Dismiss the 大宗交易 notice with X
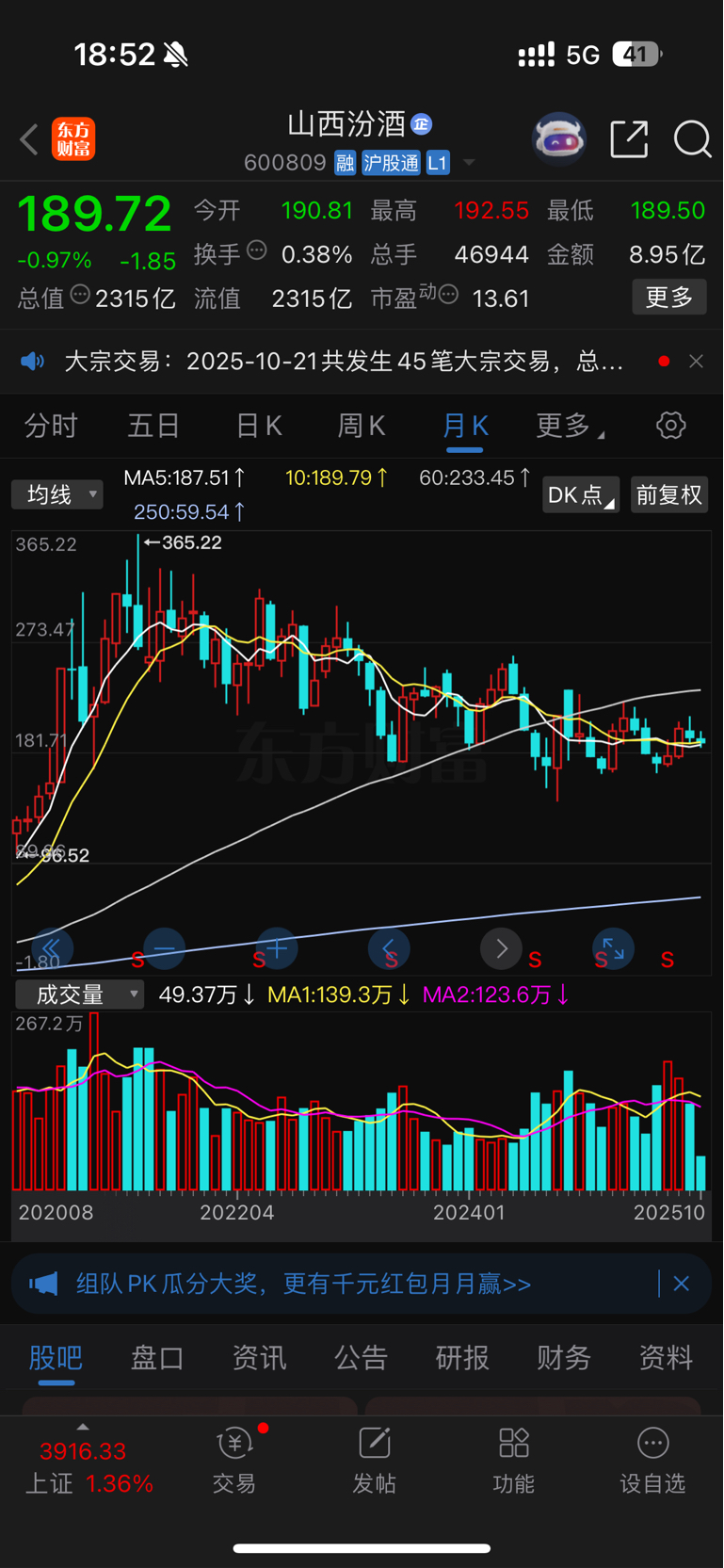Image resolution: width=724 pixels, height=1568 pixels. [x=696, y=361]
